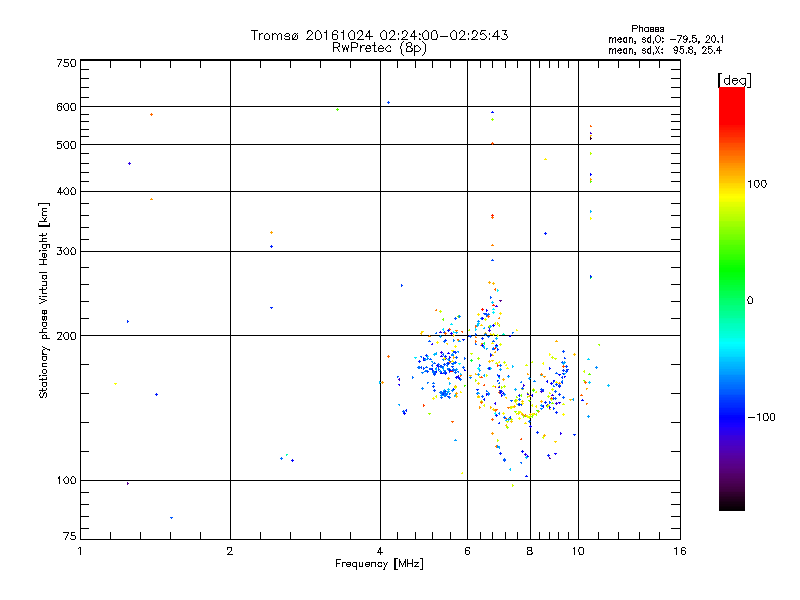Click the x-axis tick label '16'
The height and width of the screenshot is (600, 800).
click(680, 551)
